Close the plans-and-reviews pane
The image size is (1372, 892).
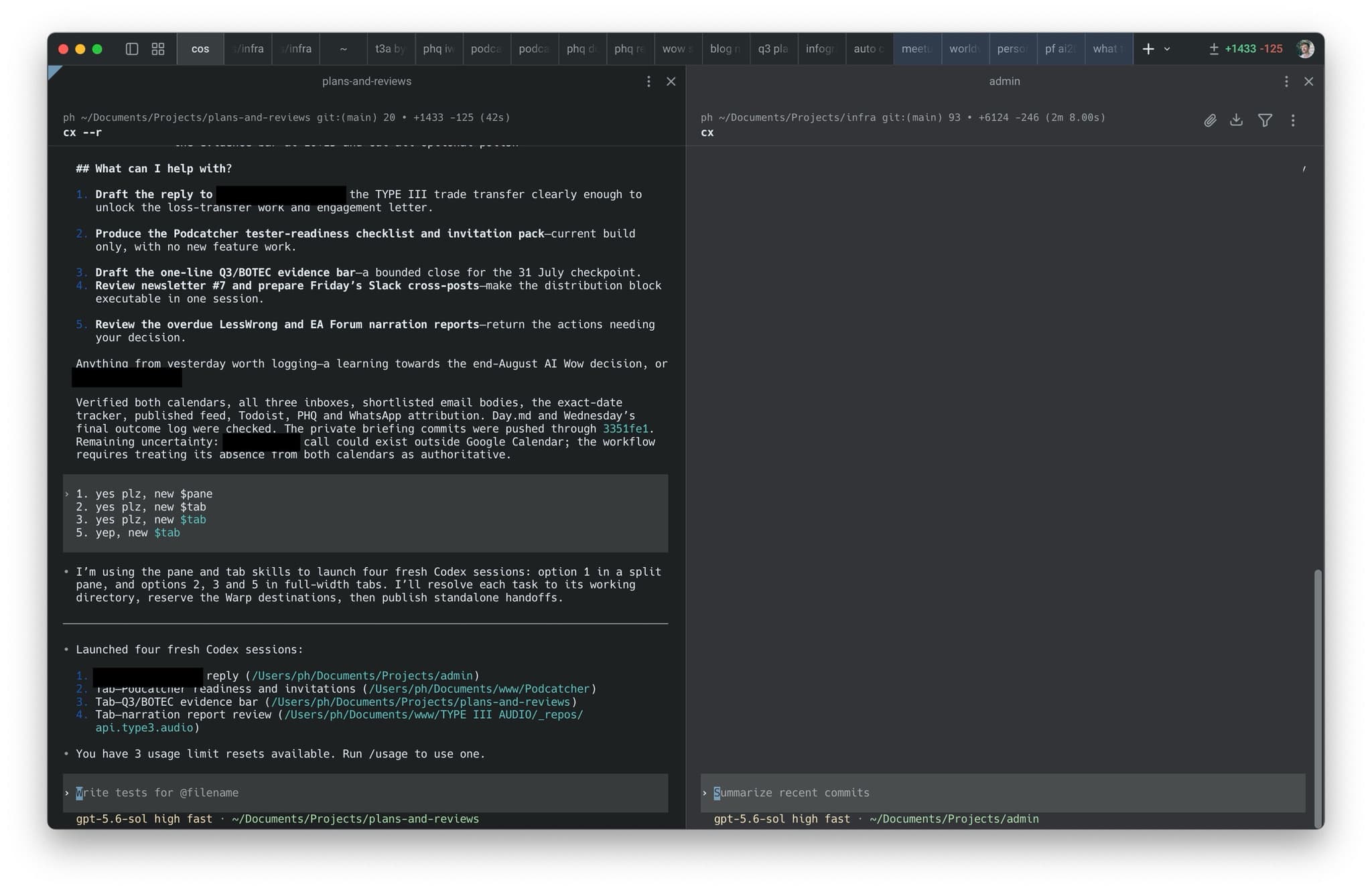[671, 81]
